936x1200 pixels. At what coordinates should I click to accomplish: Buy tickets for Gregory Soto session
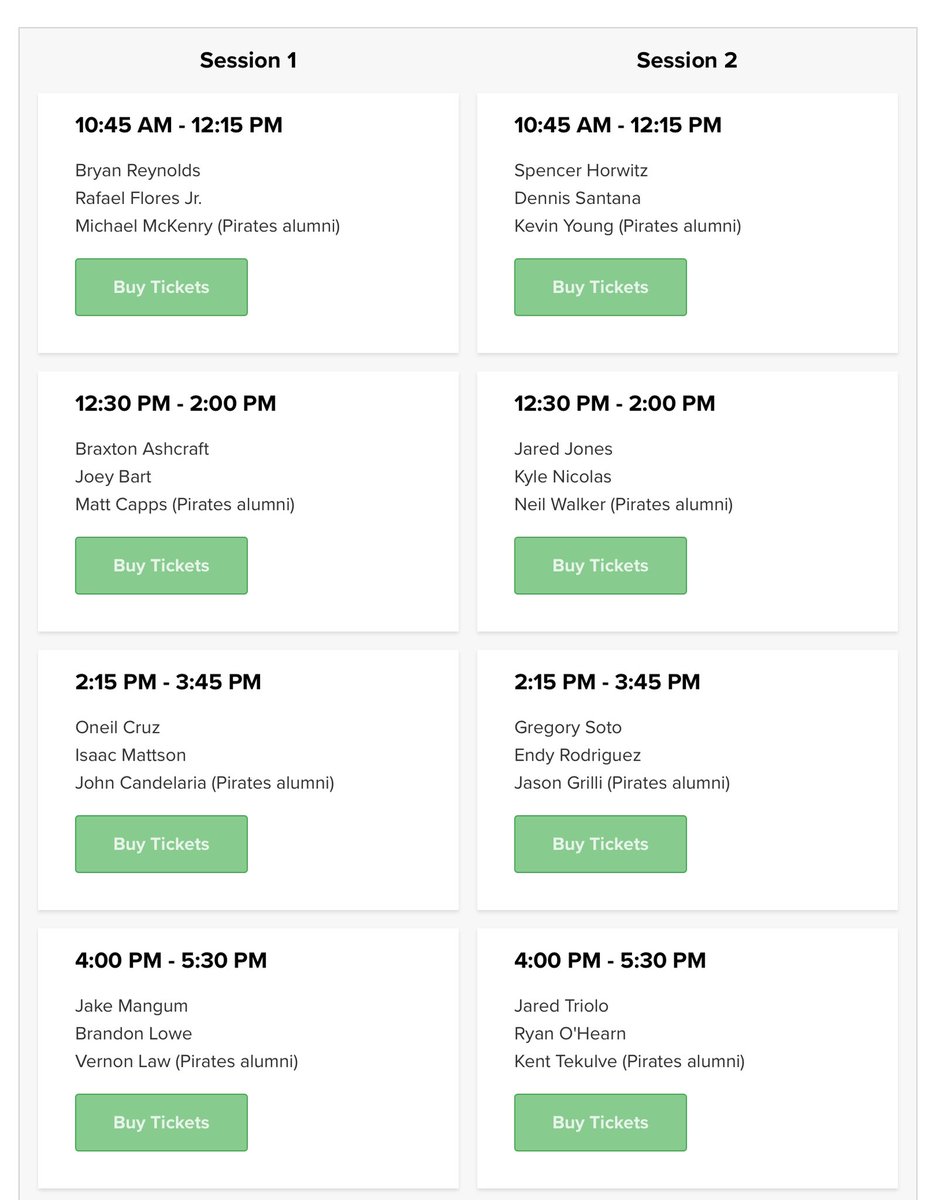[x=600, y=844]
